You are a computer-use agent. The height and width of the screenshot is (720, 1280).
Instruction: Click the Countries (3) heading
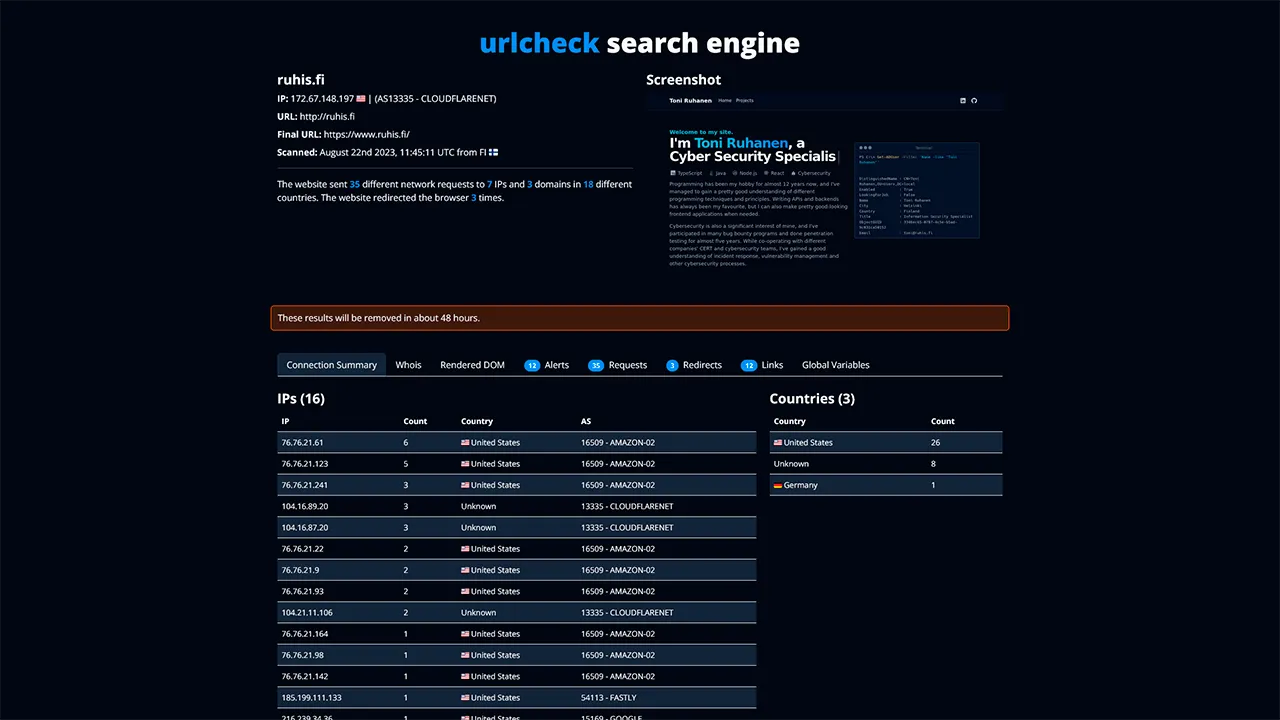pyautogui.click(x=812, y=398)
